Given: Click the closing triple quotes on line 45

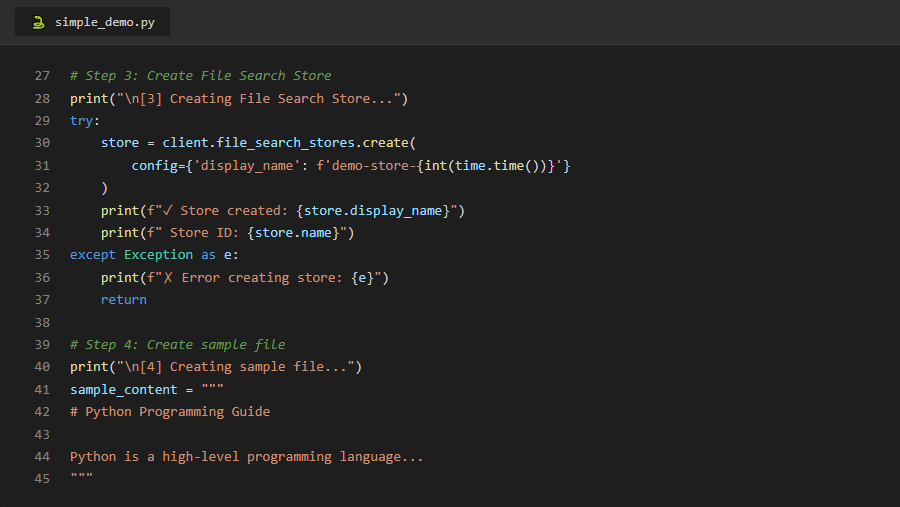Looking at the screenshot, I should pyautogui.click(x=82, y=476).
